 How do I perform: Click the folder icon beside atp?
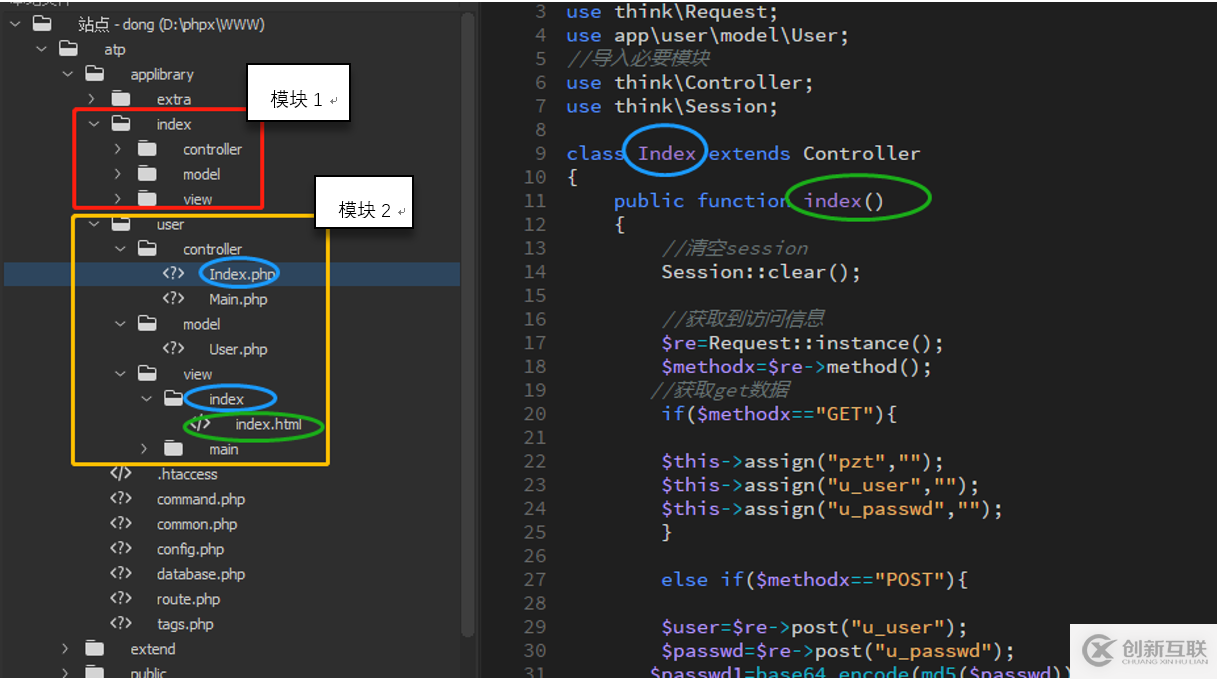[x=68, y=49]
